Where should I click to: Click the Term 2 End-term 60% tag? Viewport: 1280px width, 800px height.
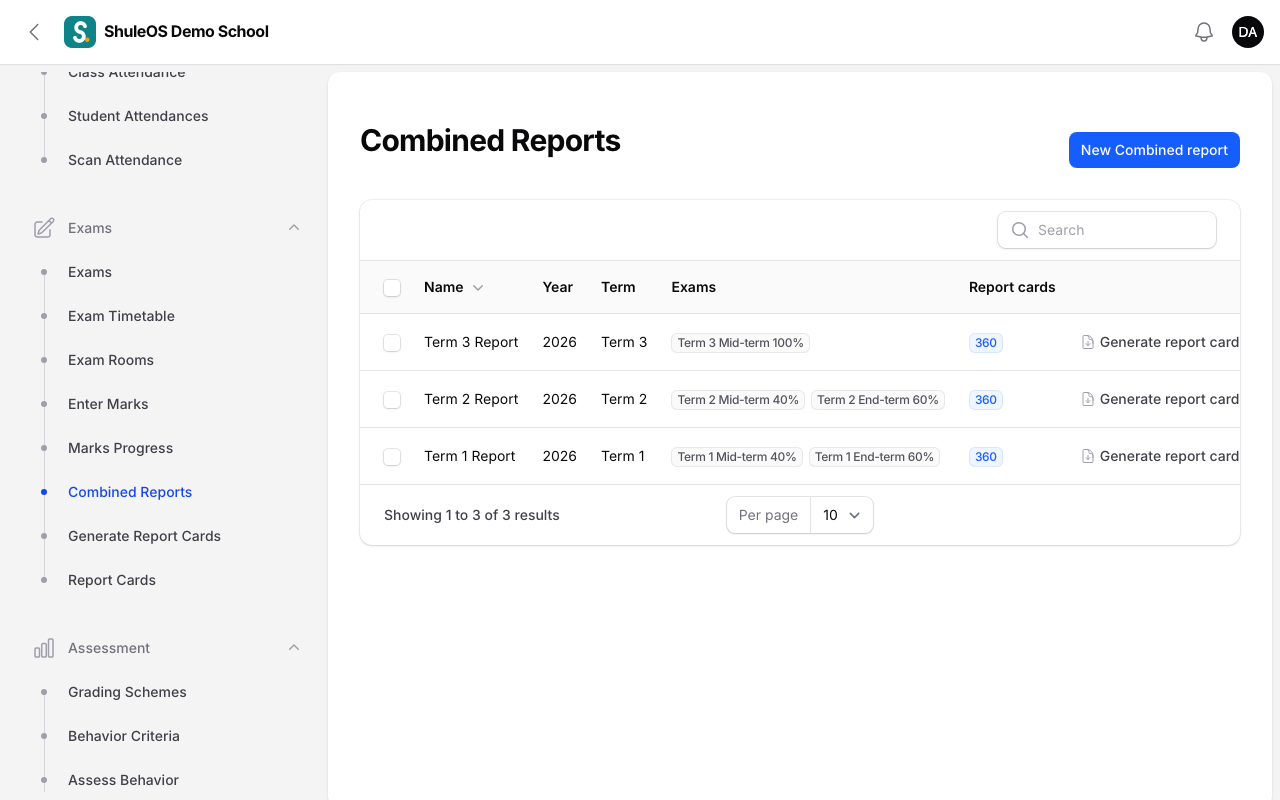[x=878, y=399]
